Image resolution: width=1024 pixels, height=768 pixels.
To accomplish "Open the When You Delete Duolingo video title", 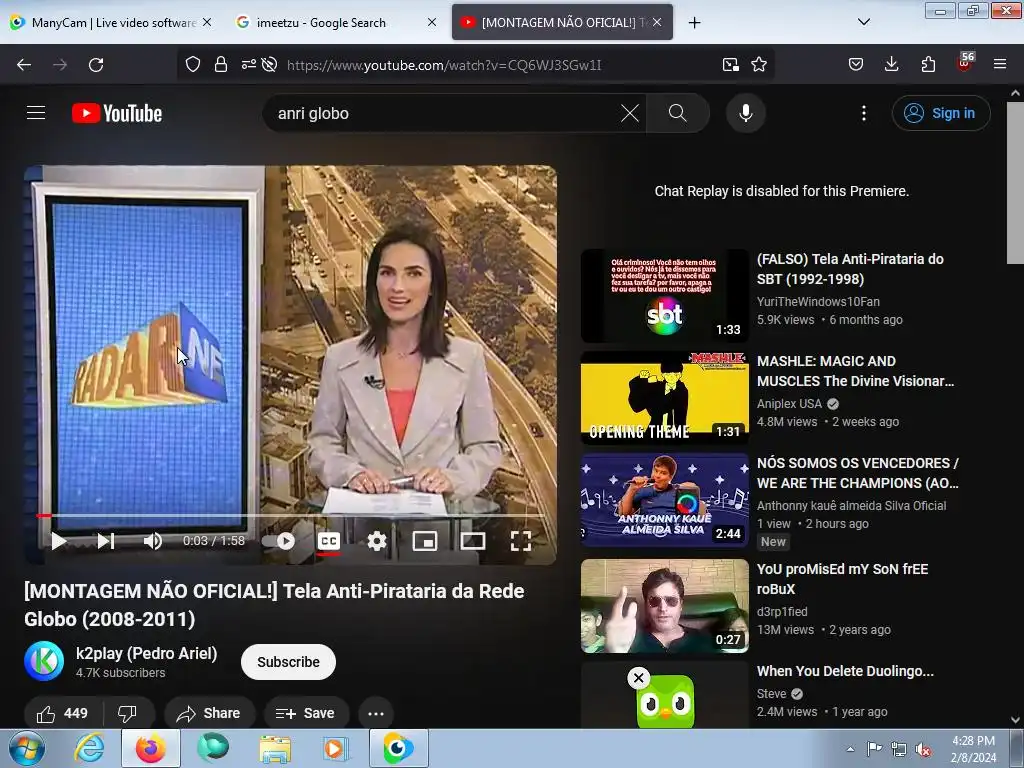I will (845, 671).
